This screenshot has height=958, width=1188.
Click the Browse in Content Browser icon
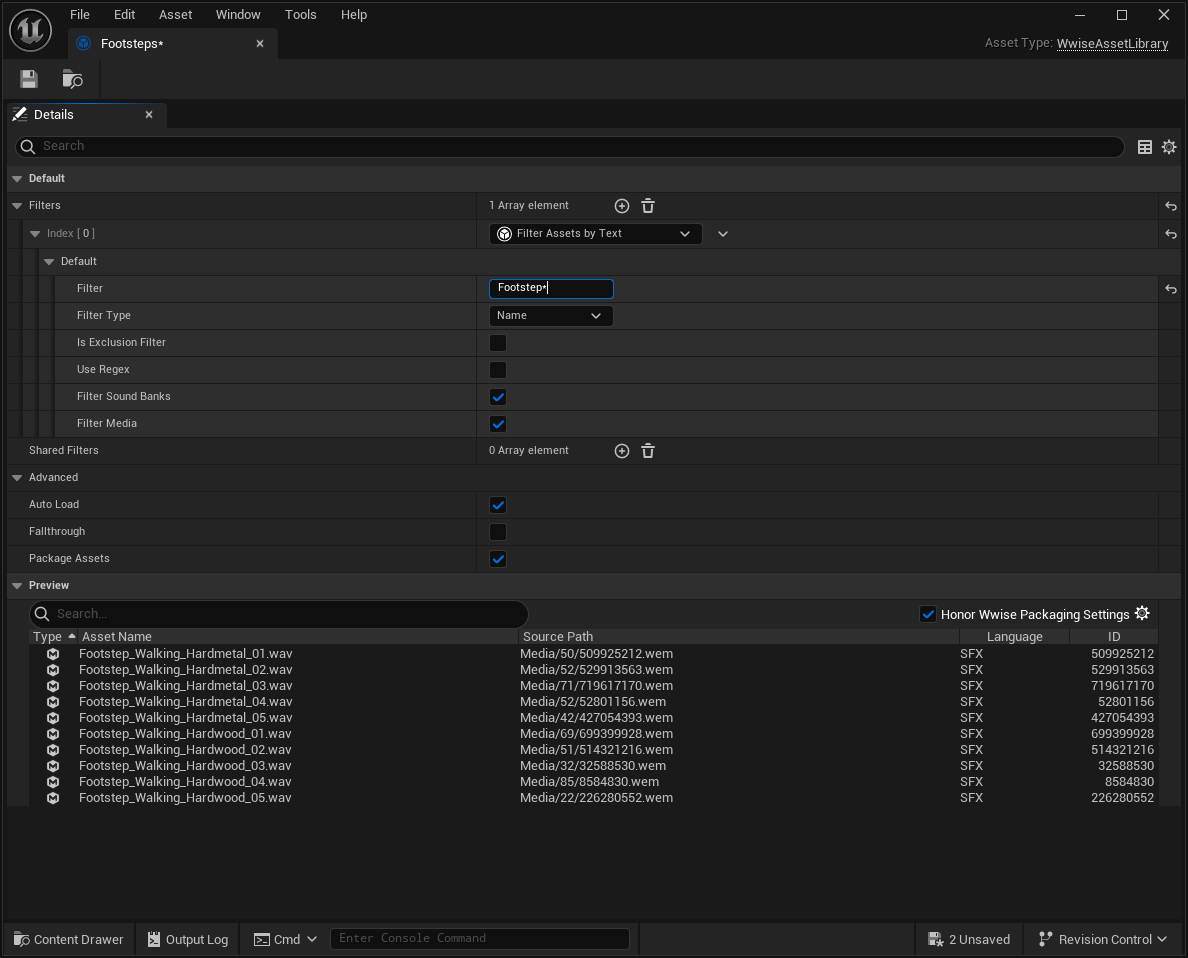pos(72,79)
